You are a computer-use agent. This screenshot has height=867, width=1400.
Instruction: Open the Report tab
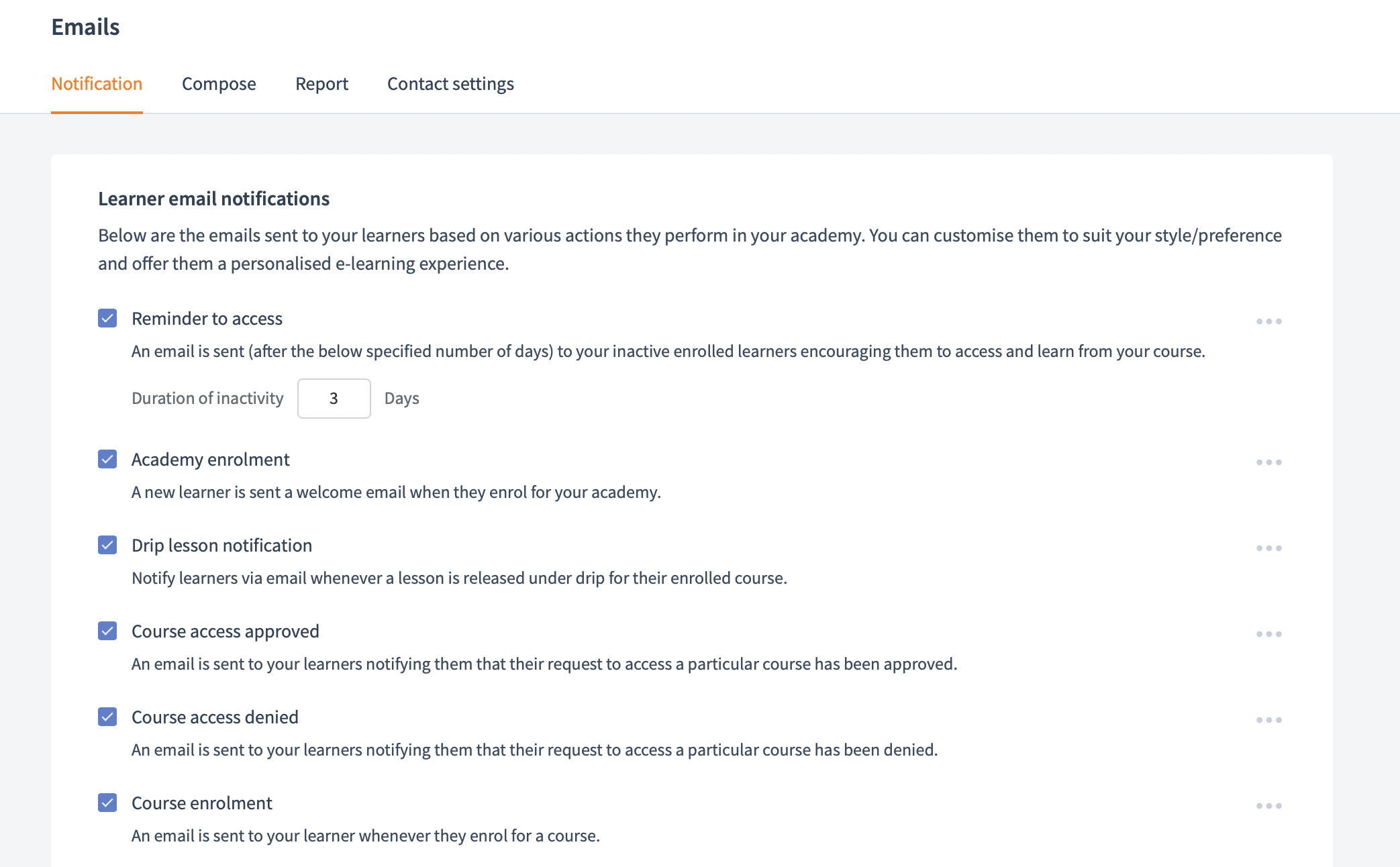click(x=321, y=84)
